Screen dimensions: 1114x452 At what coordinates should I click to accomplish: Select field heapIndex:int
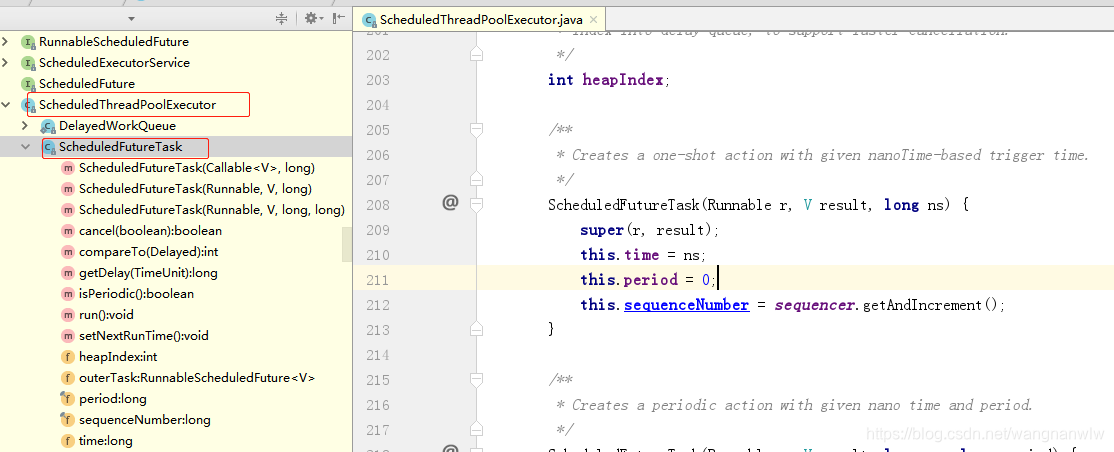118,357
